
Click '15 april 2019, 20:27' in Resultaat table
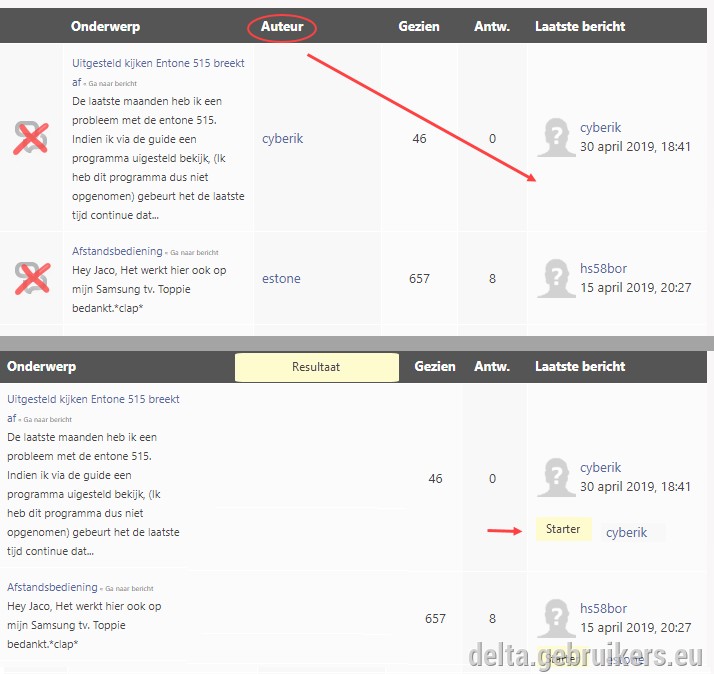pos(635,628)
